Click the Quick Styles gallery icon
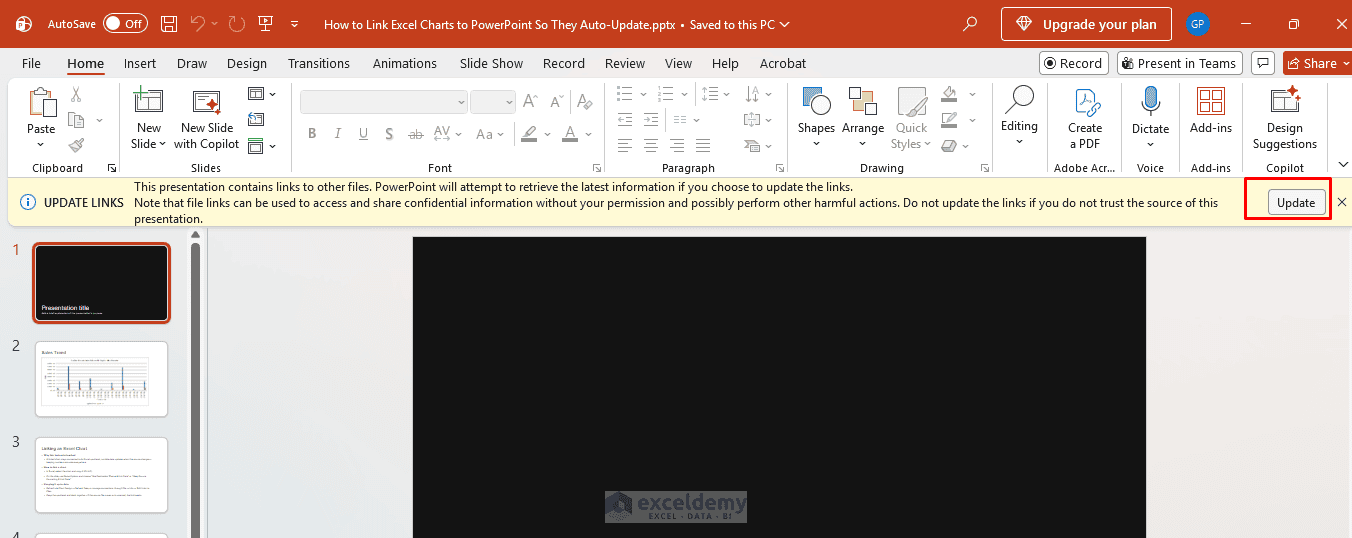The width and height of the screenshot is (1352, 538). [911, 119]
